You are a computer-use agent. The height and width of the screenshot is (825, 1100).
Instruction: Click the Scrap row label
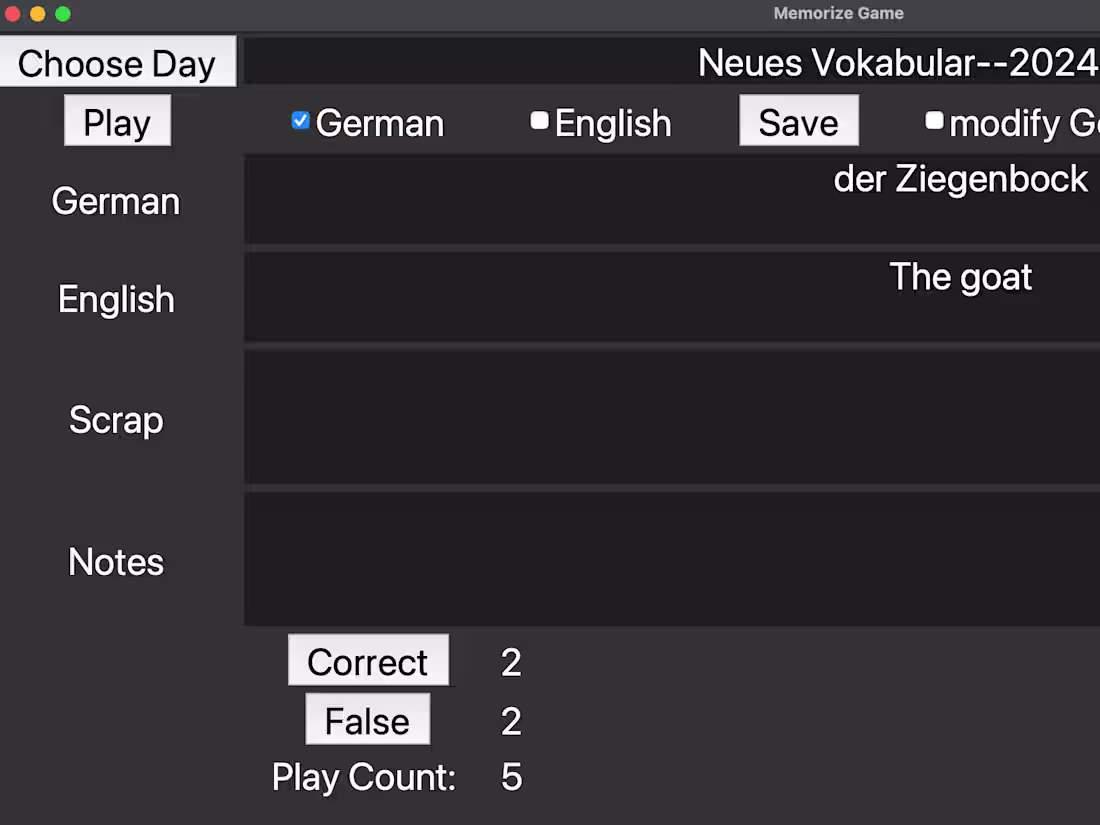pos(116,420)
